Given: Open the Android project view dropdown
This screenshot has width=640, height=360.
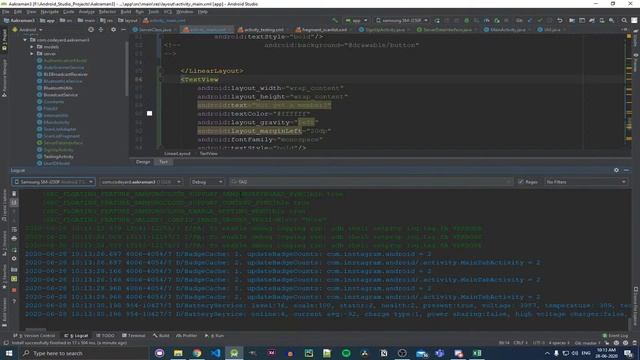Looking at the screenshot, I should tap(27, 29).
